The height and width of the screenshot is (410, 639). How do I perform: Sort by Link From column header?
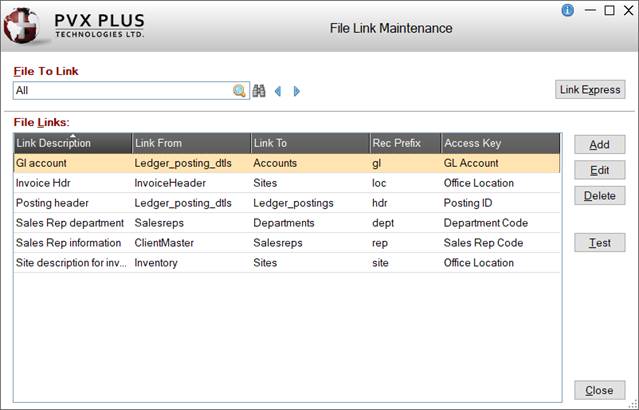point(190,144)
